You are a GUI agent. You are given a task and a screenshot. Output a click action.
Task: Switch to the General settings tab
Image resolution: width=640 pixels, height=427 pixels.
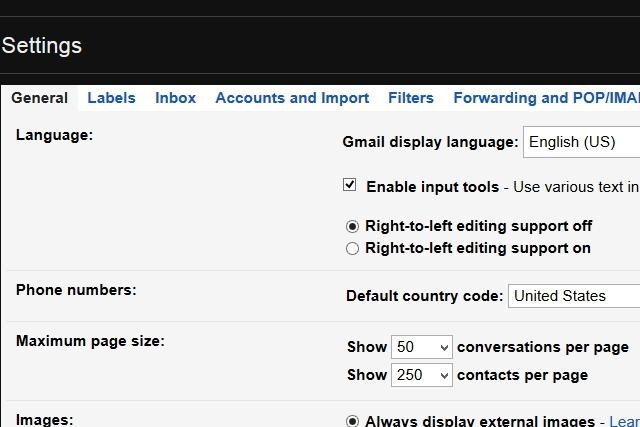40,98
